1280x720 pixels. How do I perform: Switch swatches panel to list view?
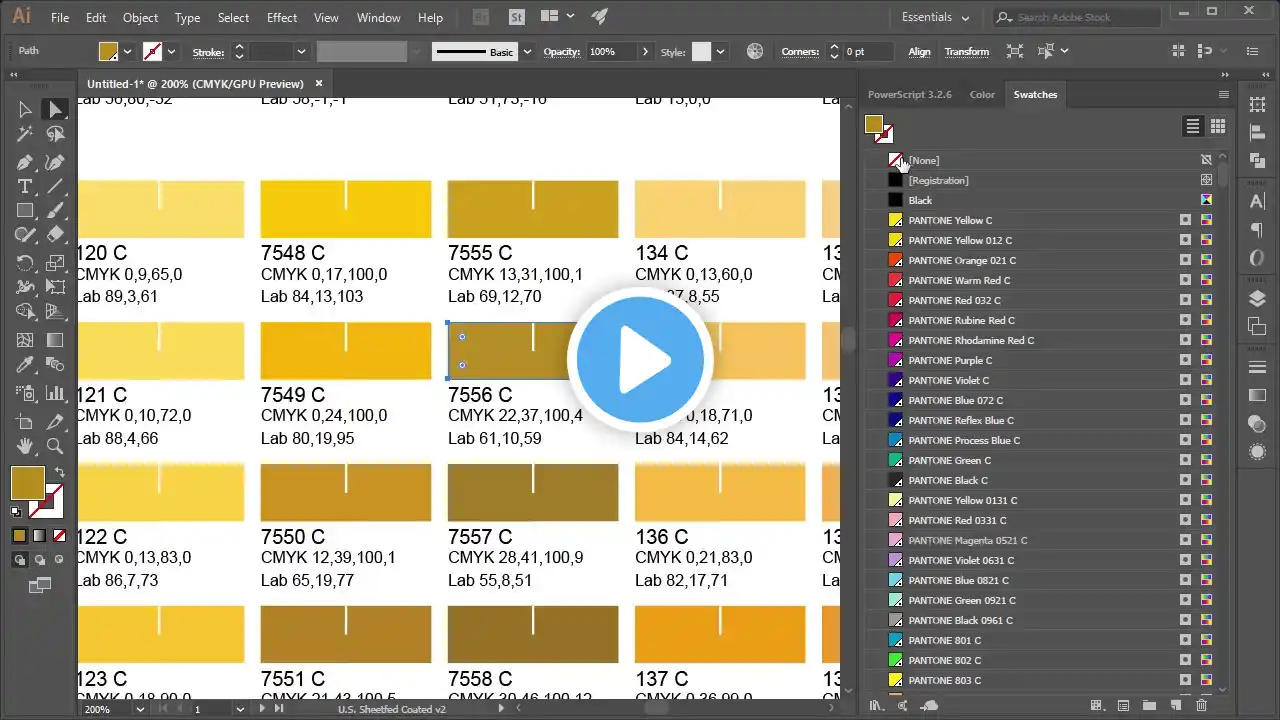(x=1192, y=126)
